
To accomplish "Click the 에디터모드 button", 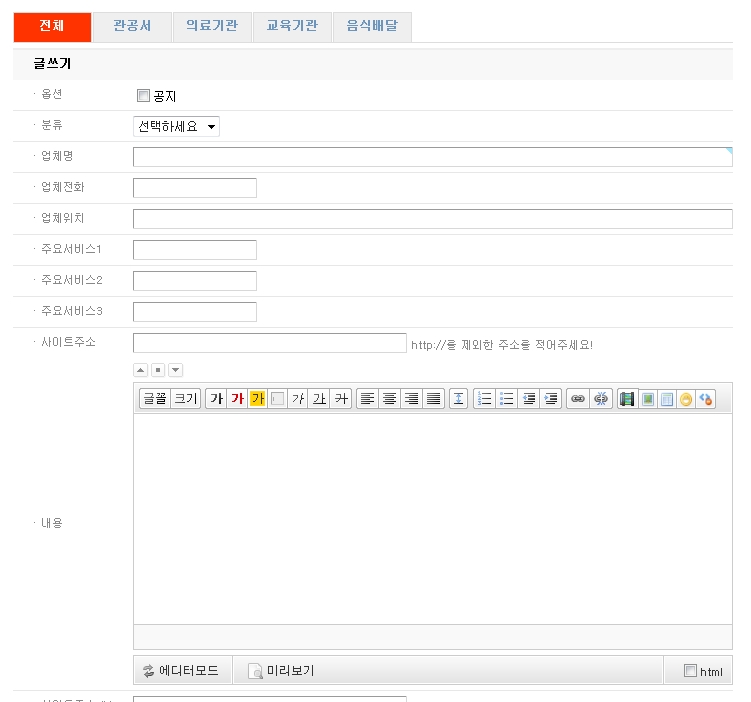I will (x=182, y=671).
